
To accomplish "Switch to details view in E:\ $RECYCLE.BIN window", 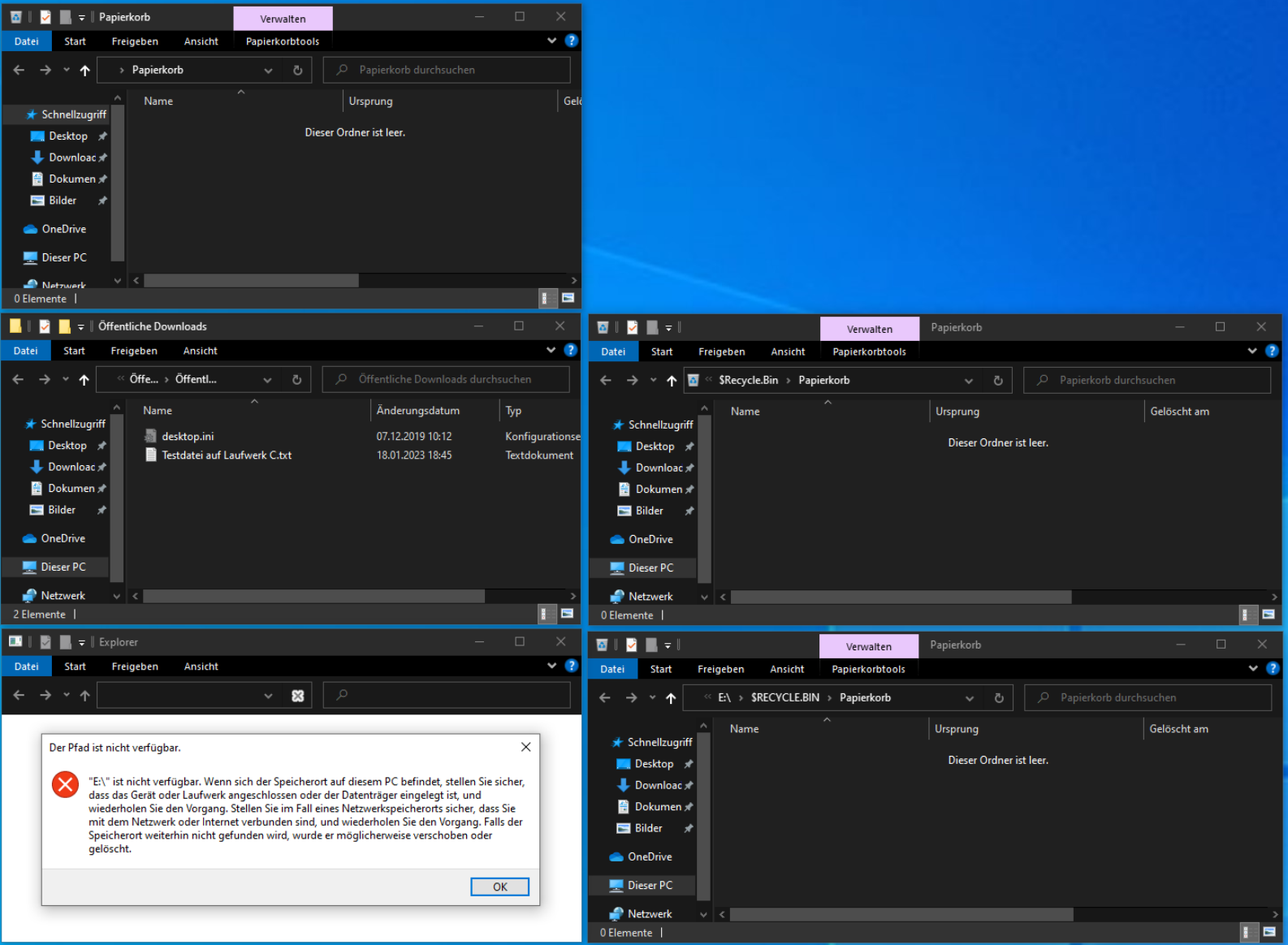I will (x=1250, y=932).
